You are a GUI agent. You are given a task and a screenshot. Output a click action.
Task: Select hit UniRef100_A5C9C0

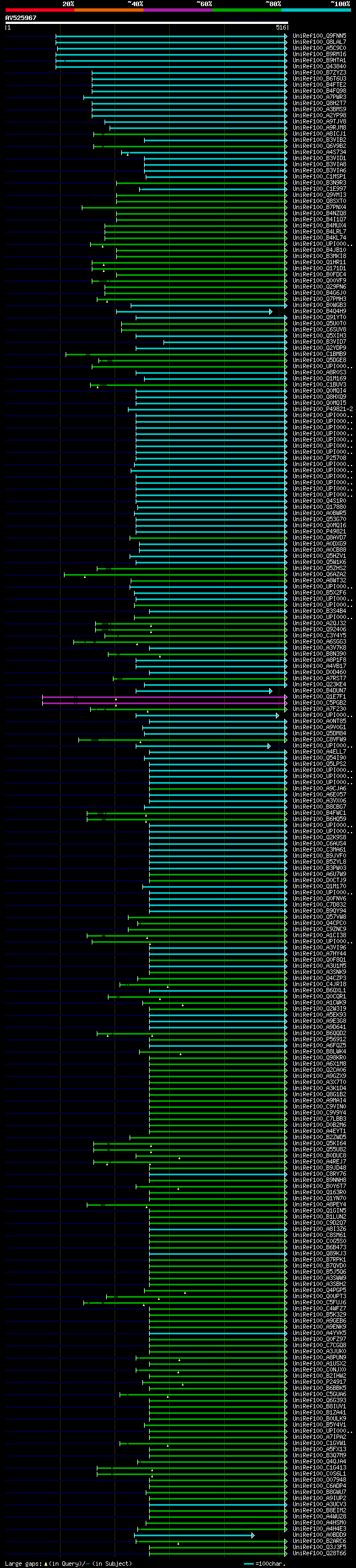(319, 48)
